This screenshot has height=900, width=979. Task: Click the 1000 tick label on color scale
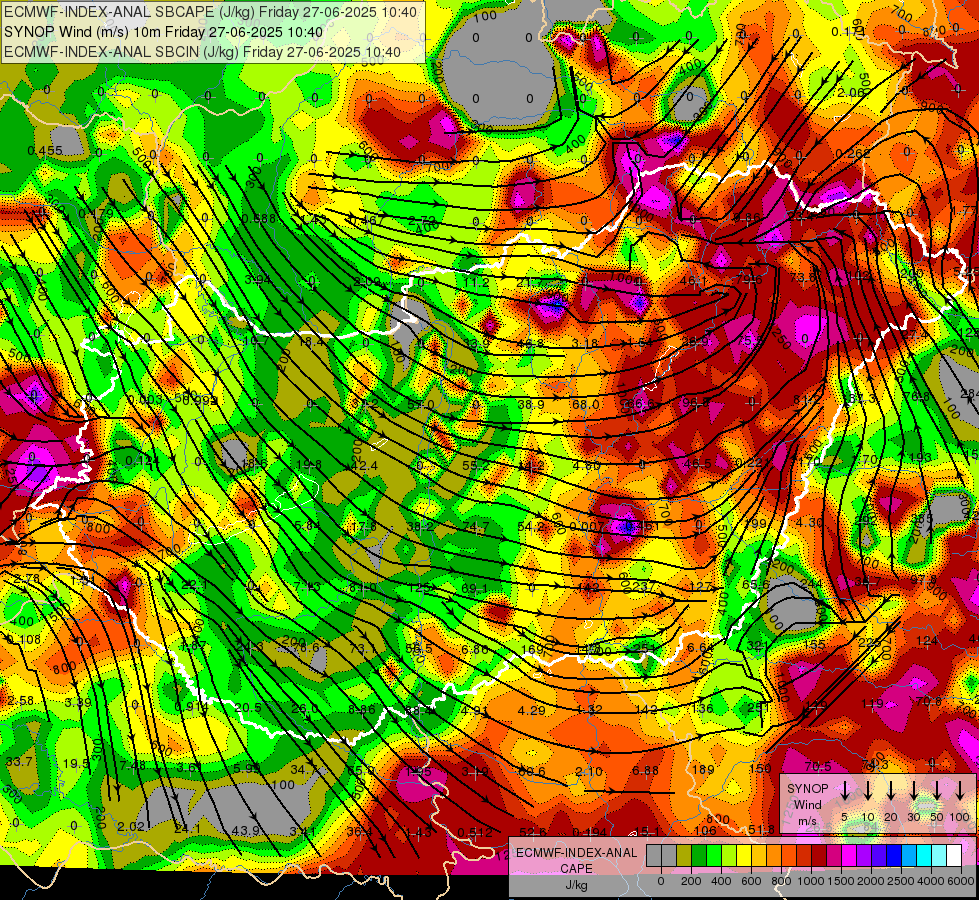tap(811, 881)
